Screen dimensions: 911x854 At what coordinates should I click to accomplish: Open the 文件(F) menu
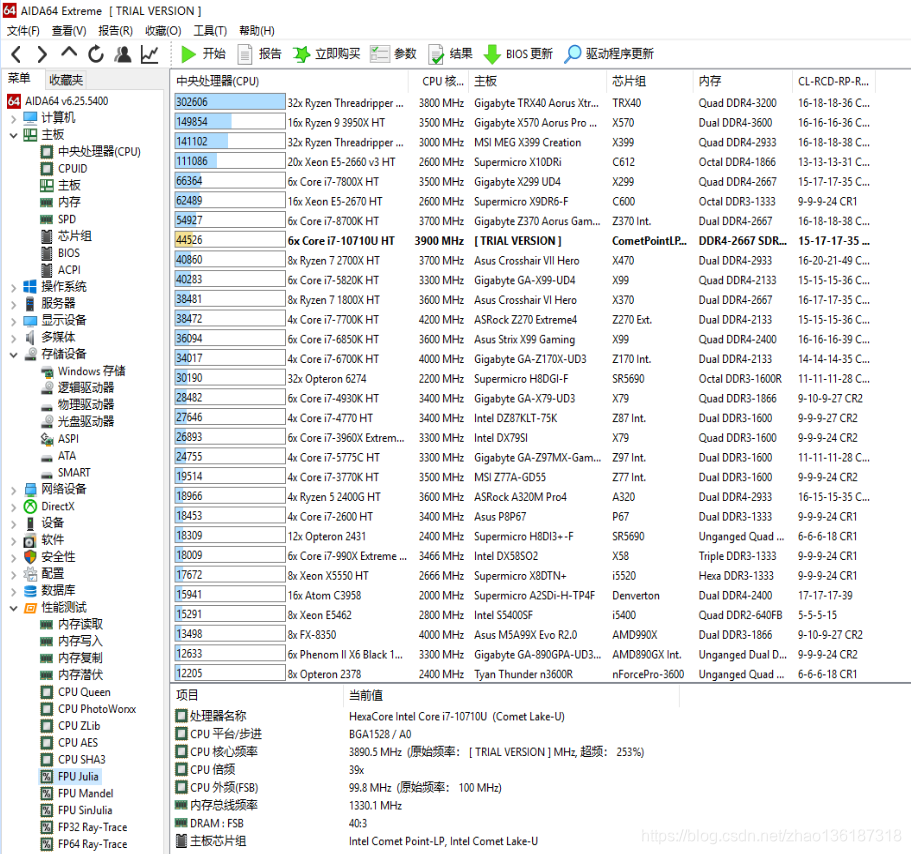tap(23, 31)
